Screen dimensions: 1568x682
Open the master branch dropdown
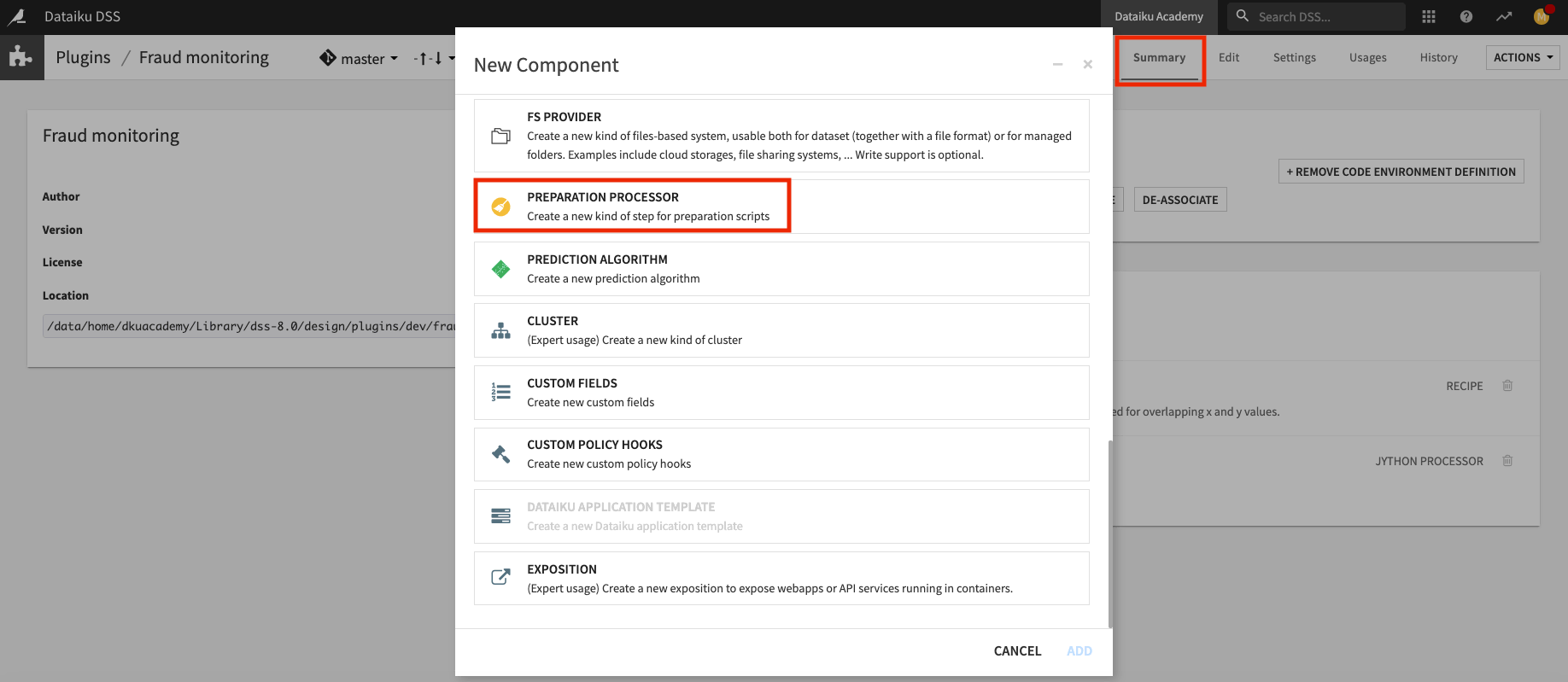pyautogui.click(x=369, y=58)
